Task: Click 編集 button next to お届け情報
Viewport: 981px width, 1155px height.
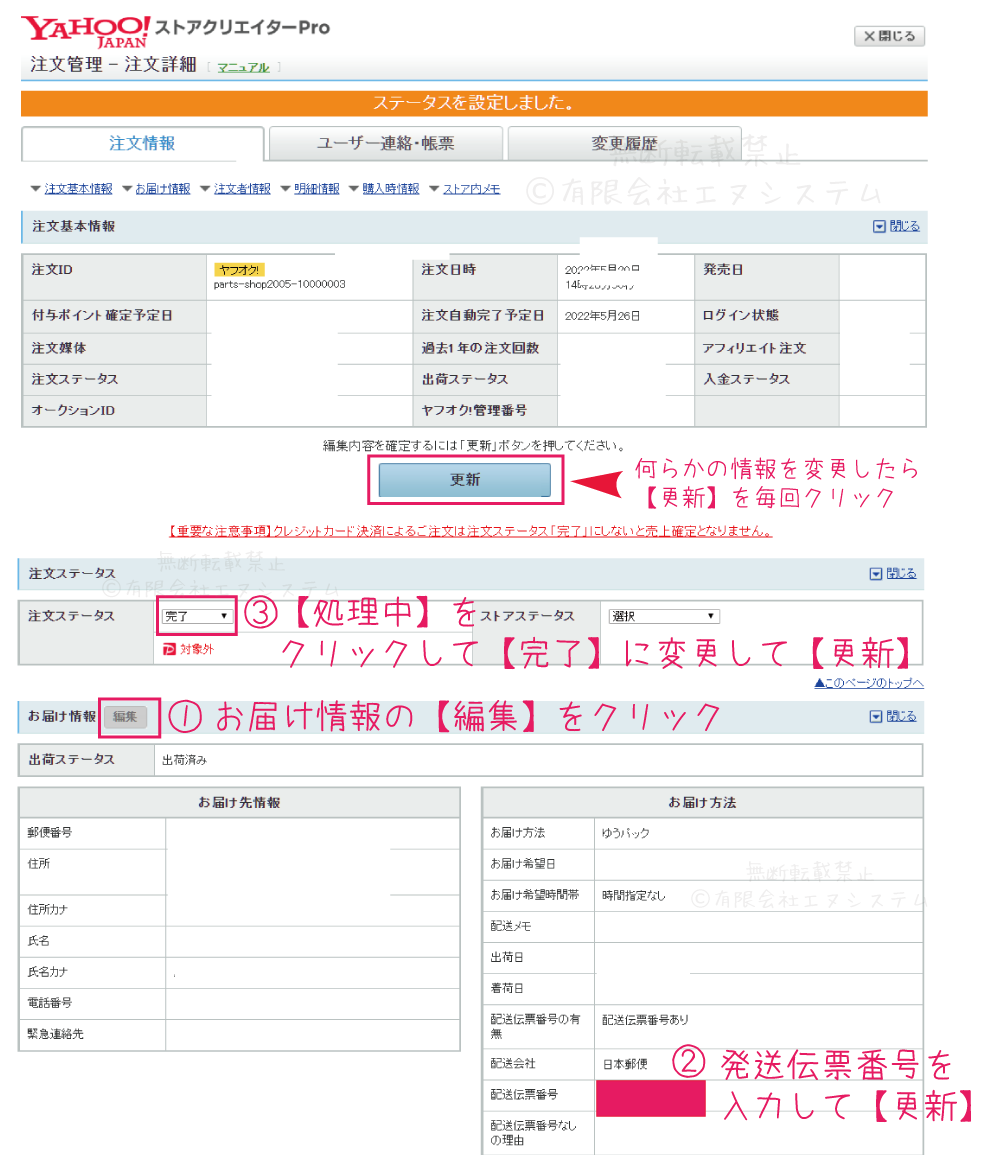Action: [x=125, y=717]
